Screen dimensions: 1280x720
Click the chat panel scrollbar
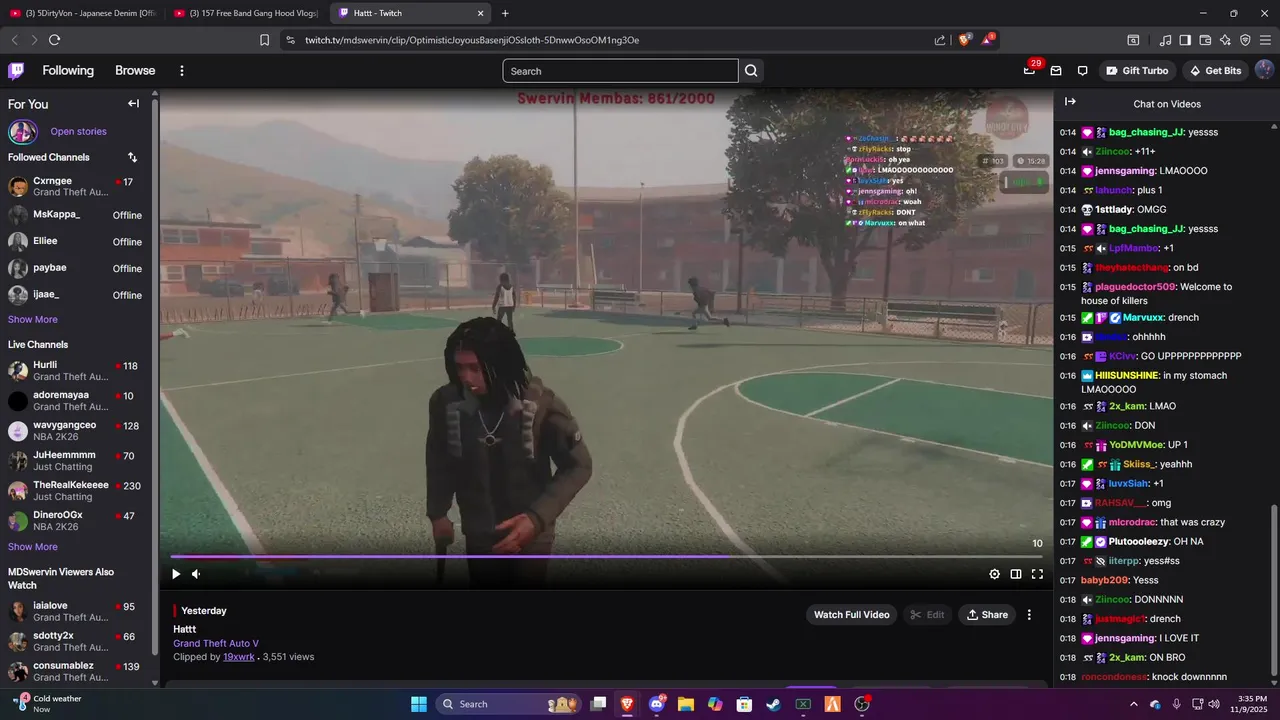click(x=1274, y=590)
